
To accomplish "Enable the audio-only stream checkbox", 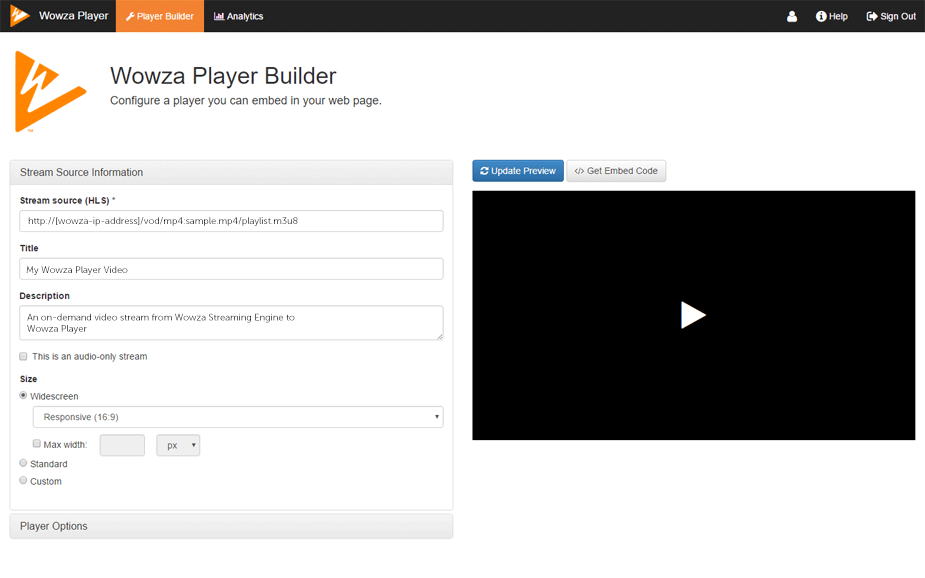I will [x=24, y=356].
